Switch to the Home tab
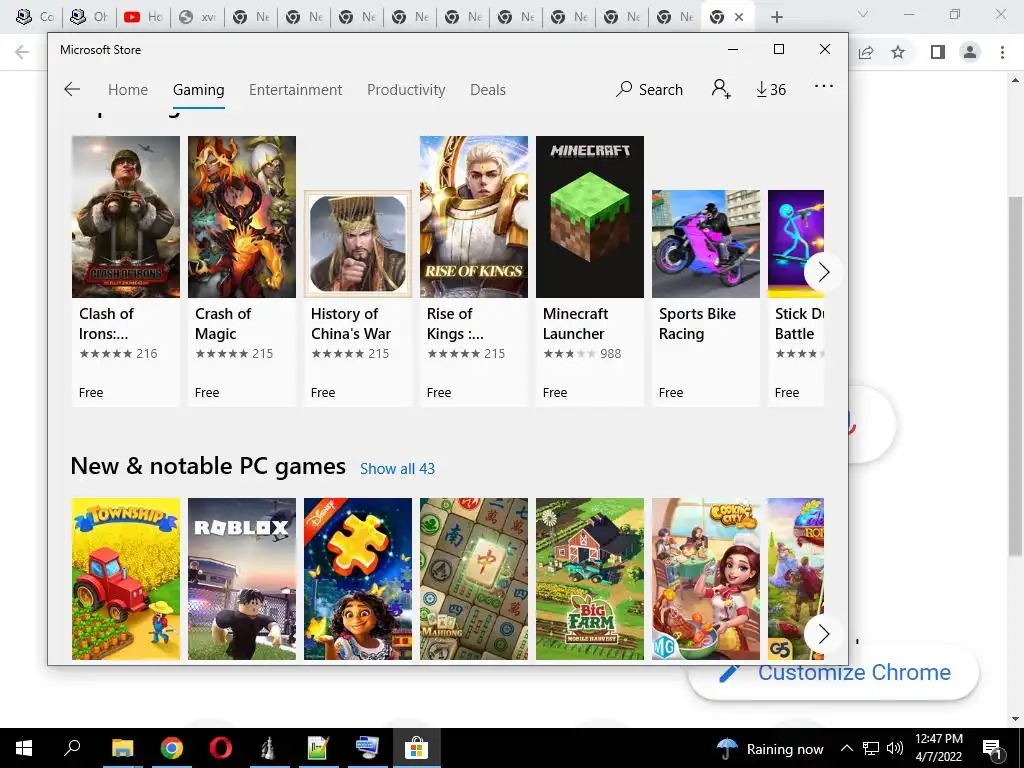 pos(128,89)
